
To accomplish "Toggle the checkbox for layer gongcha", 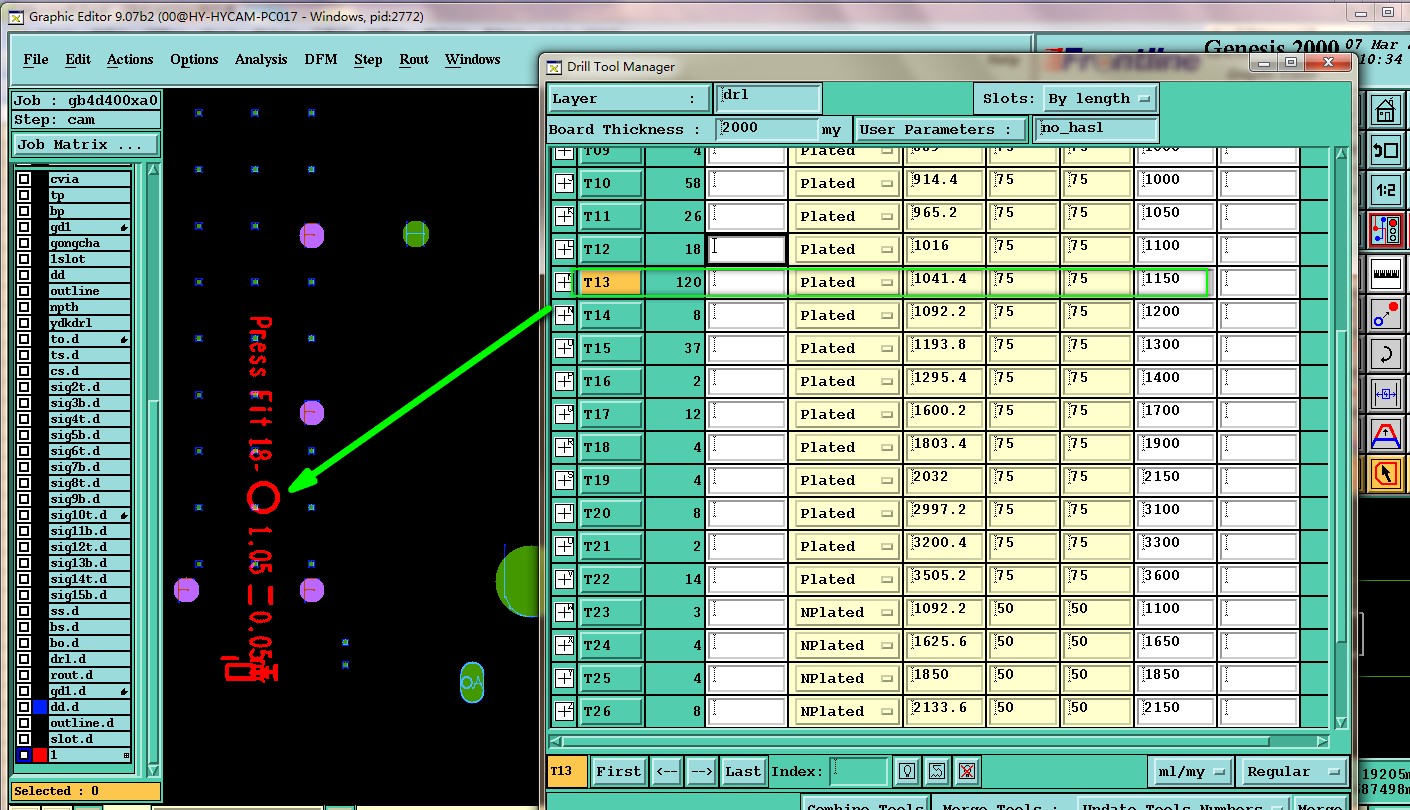I will [23, 244].
